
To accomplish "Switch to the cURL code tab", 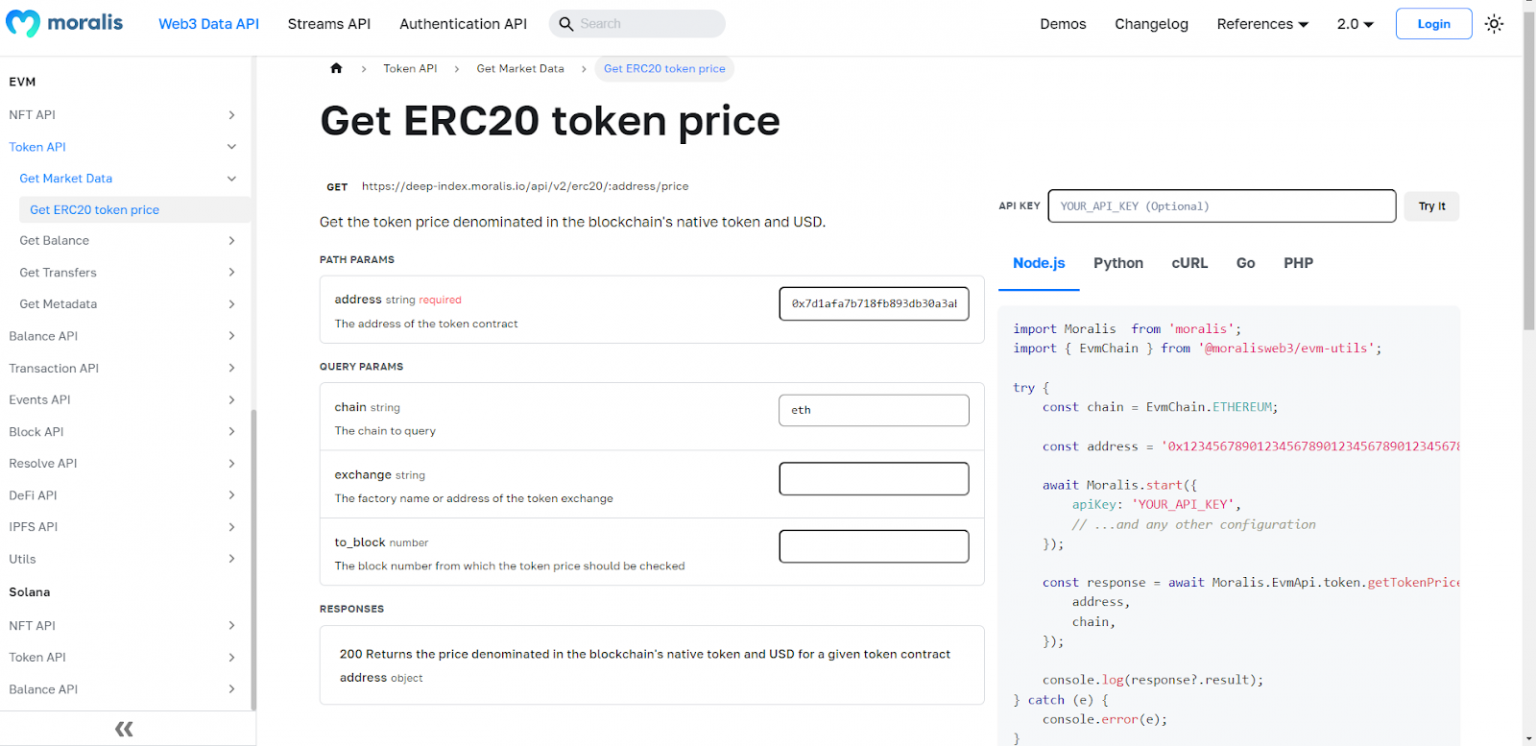I will click(1189, 263).
